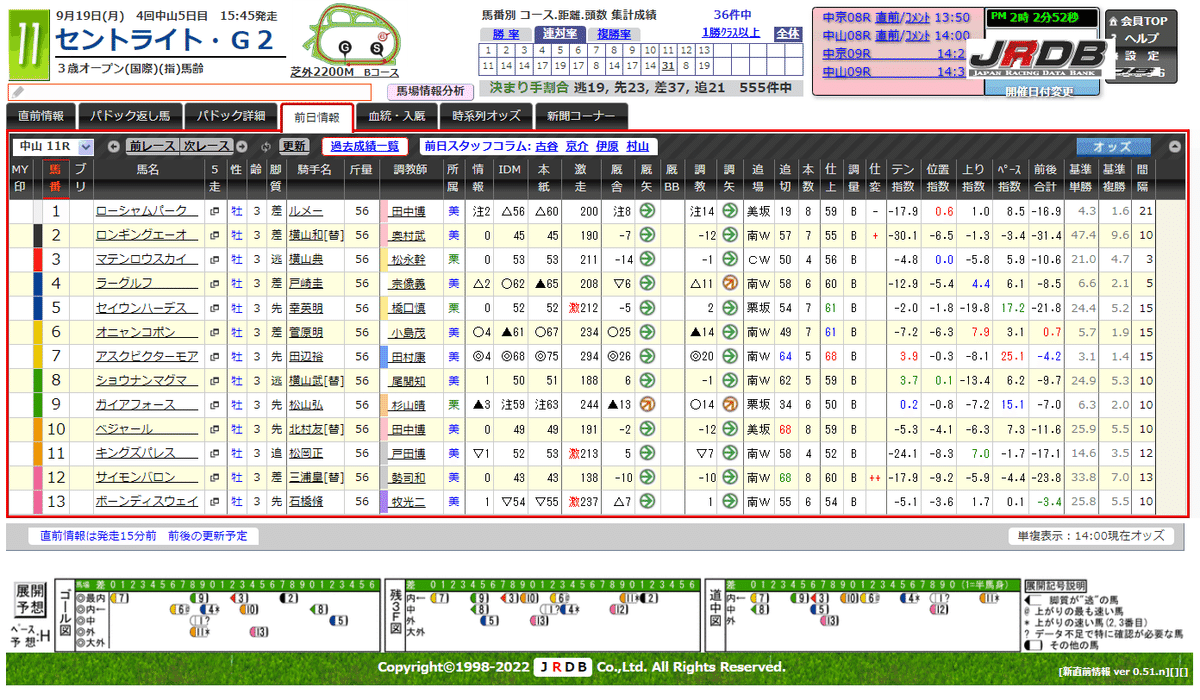The width and height of the screenshot is (1200, 700).
Task: Open the 時系列オッズ tab
Action: (x=485, y=115)
